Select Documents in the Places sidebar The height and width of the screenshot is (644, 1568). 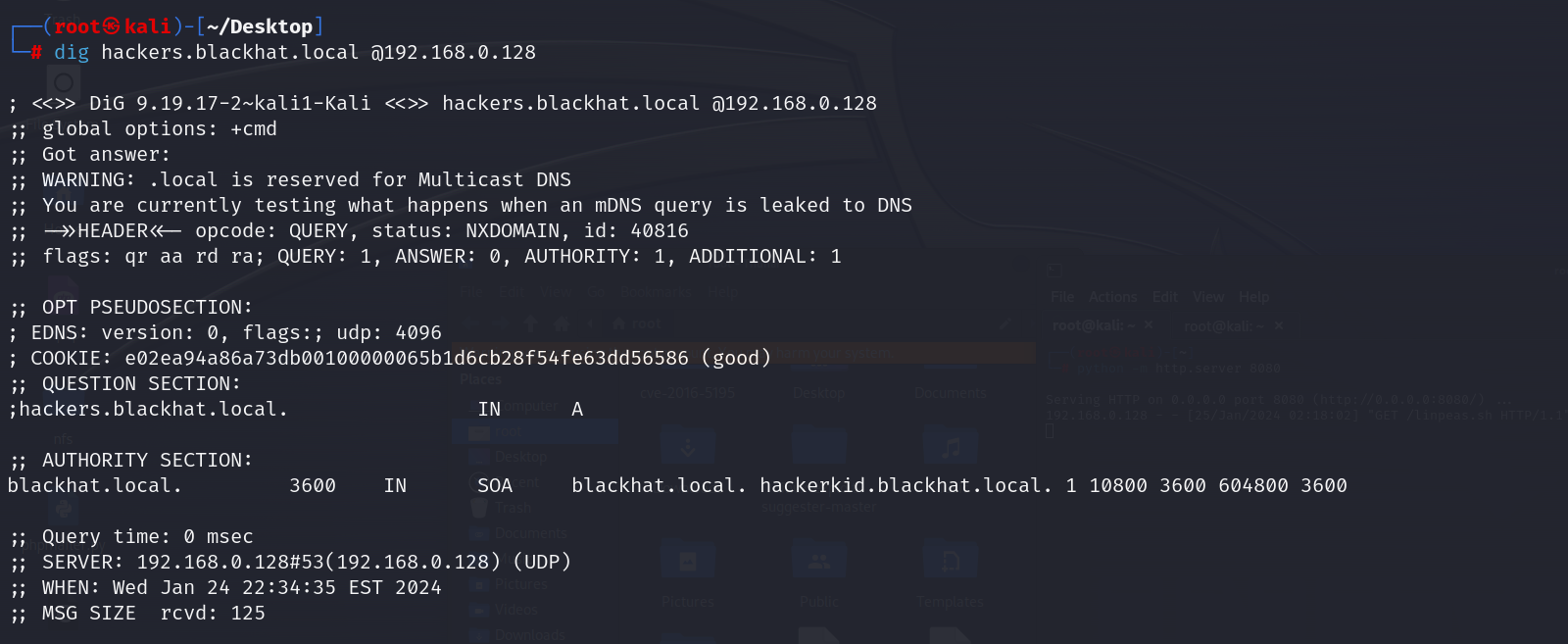point(530,532)
